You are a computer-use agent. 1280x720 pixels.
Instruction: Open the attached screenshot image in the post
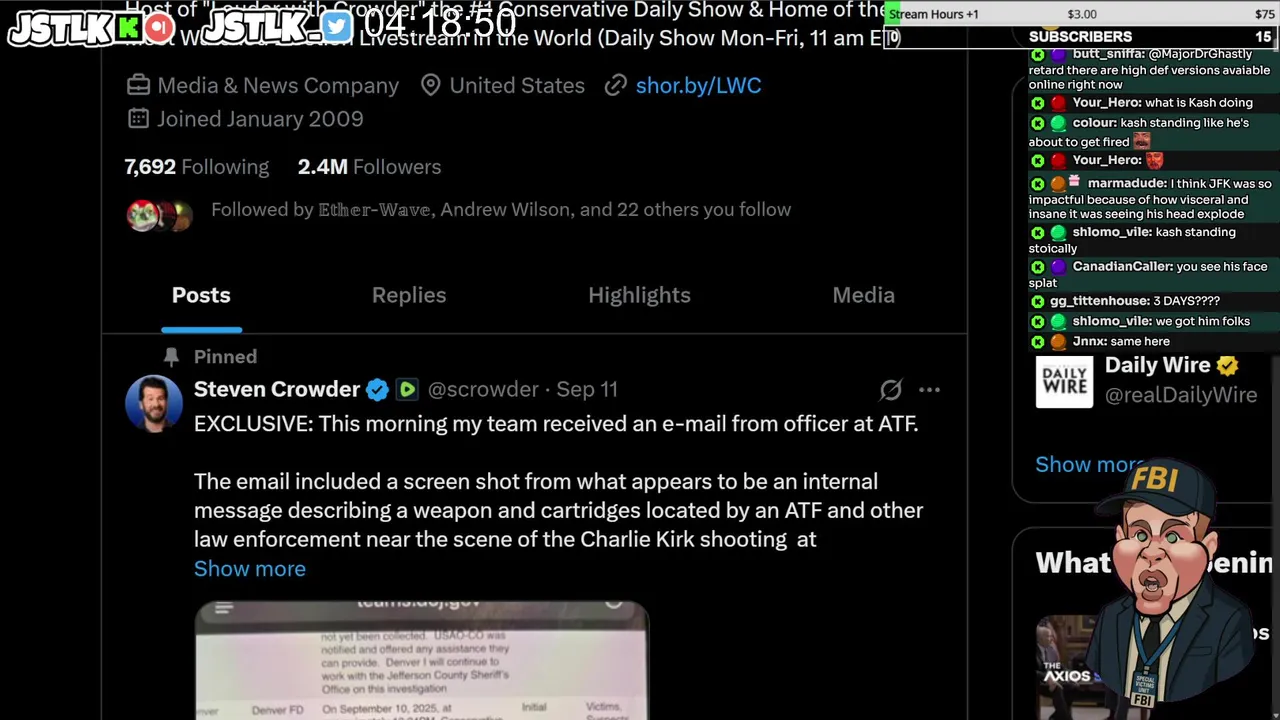pos(422,660)
